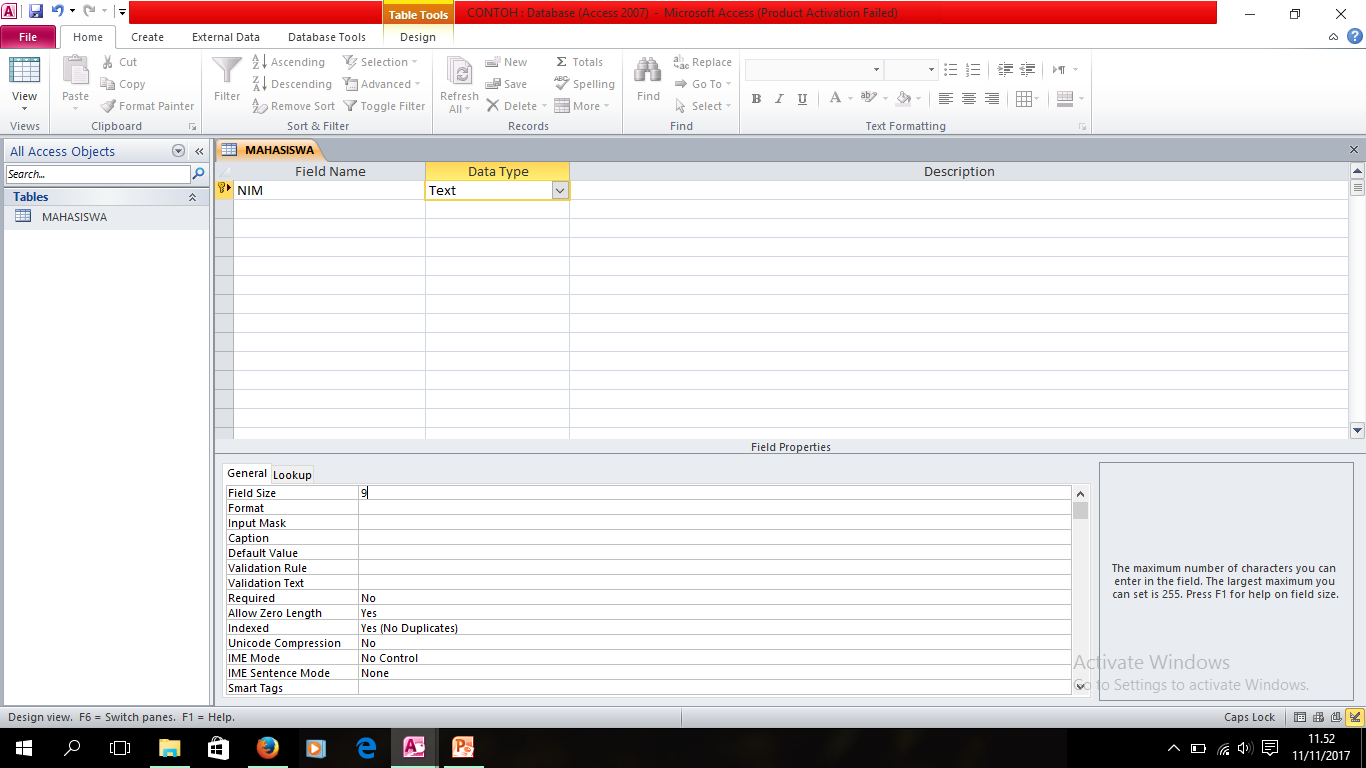Open the Windows Start menu
The image size is (1366, 768).
[23, 747]
